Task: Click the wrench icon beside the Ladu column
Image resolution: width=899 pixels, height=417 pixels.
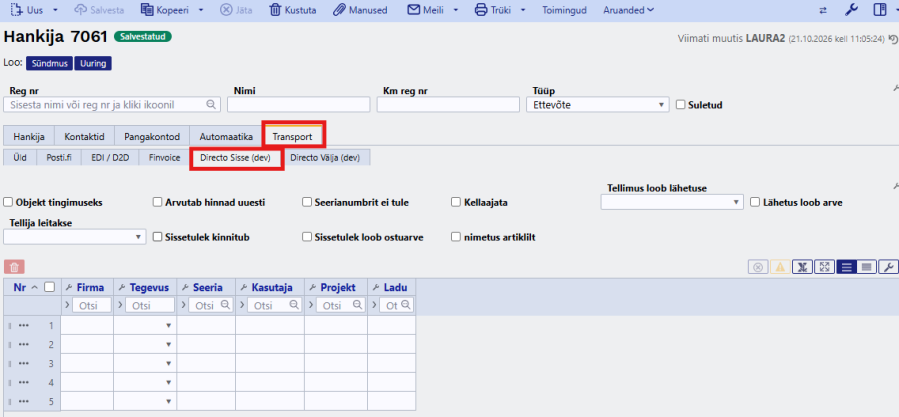Action: tap(377, 287)
